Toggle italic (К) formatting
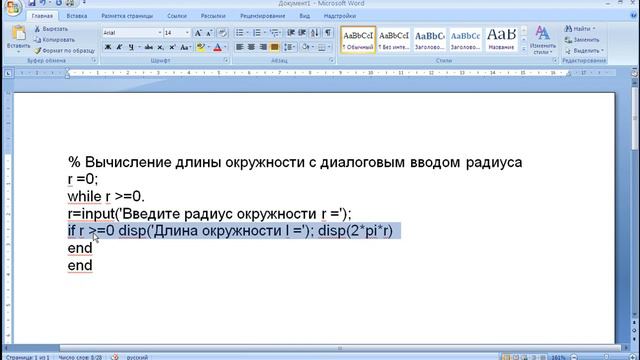 119,47
